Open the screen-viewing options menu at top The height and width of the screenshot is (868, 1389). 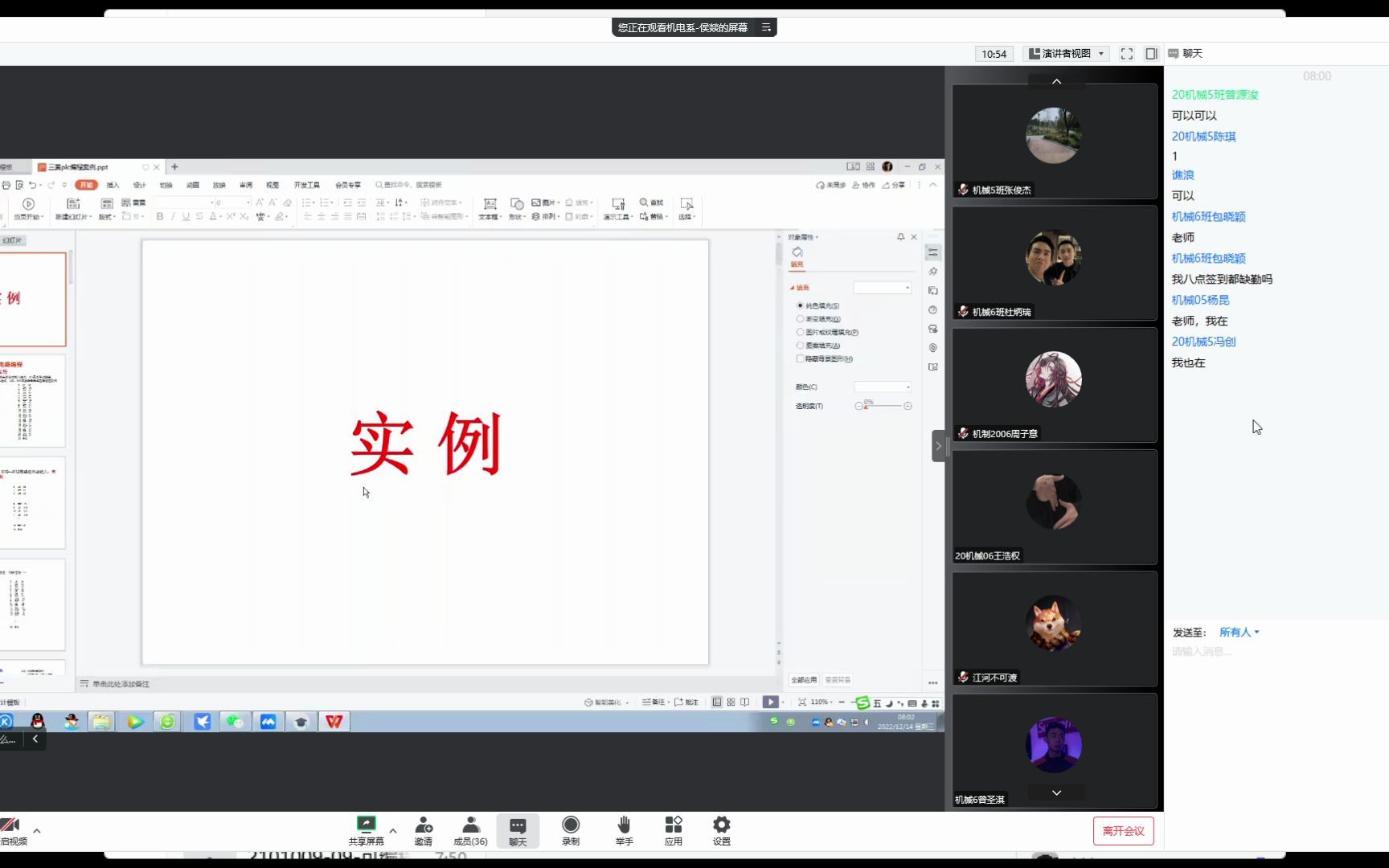click(766, 27)
